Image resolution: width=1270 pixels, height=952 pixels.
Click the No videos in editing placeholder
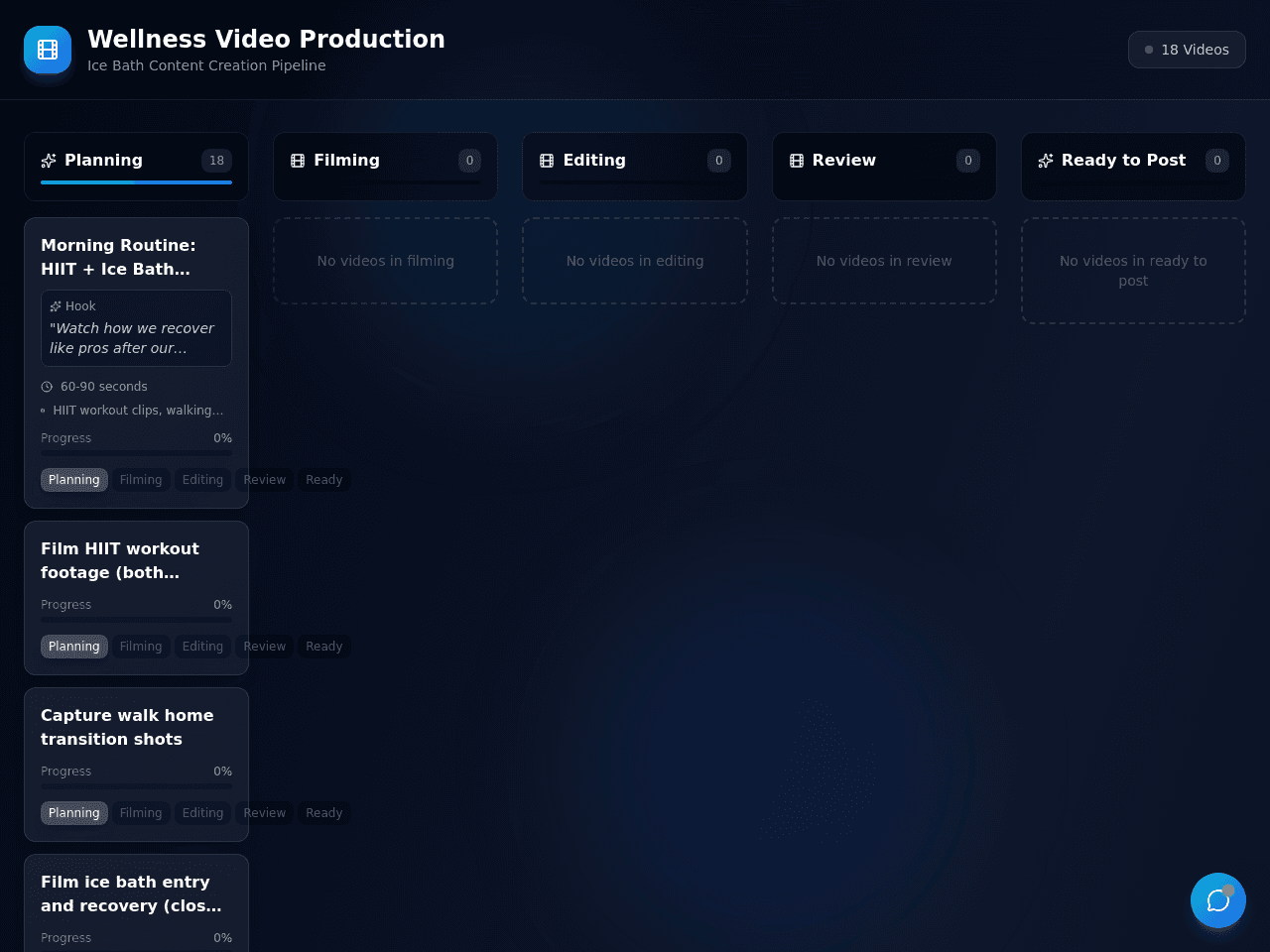(x=635, y=261)
